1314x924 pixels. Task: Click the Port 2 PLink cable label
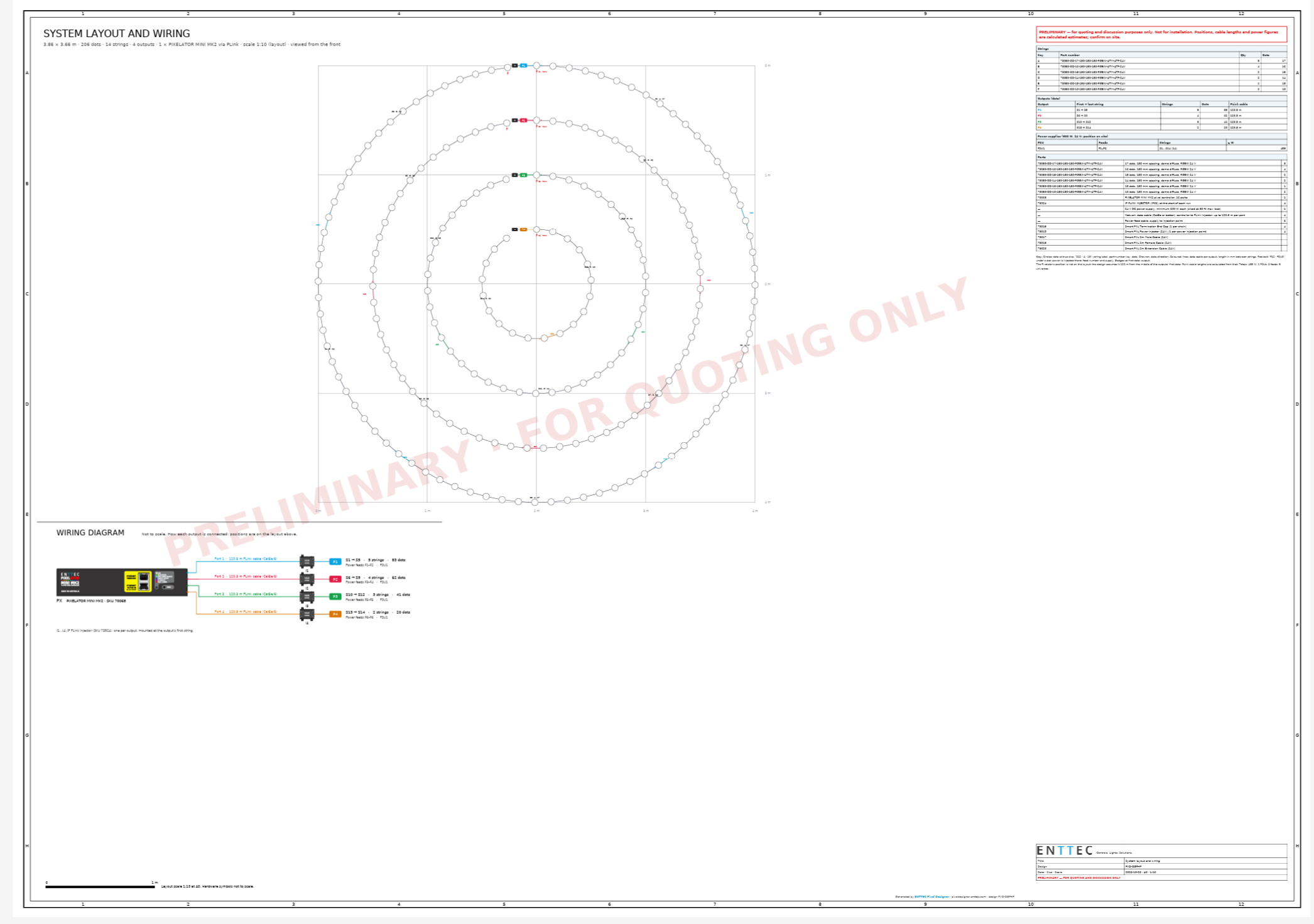(246, 576)
